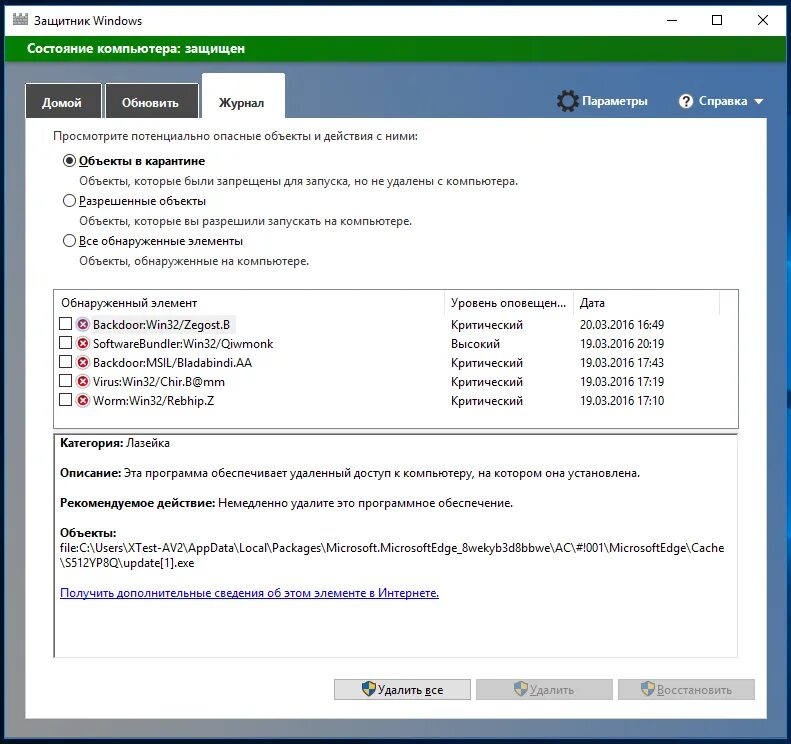Click the red threat icon for Worm:Win32/Rebhip.Z

point(83,400)
